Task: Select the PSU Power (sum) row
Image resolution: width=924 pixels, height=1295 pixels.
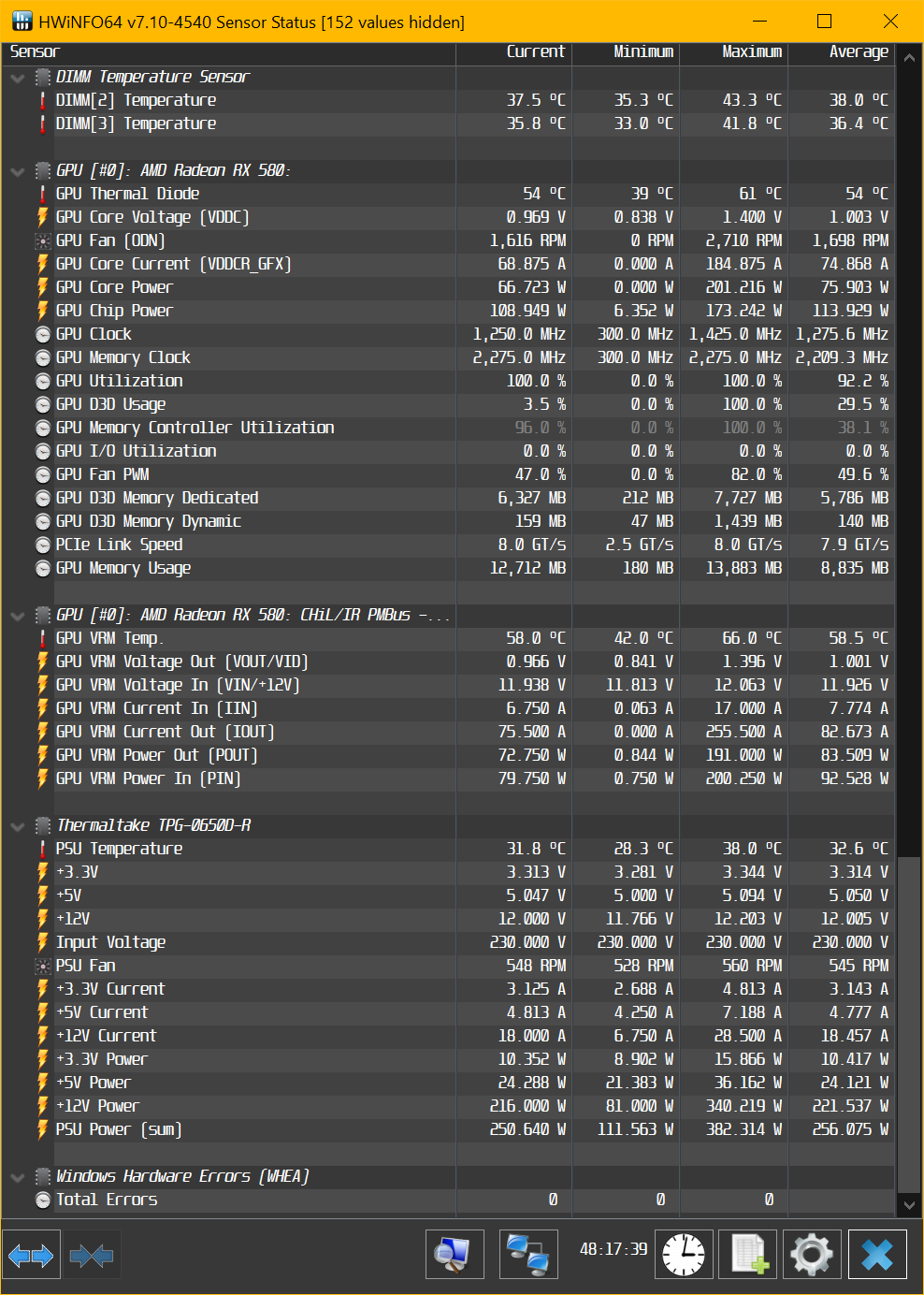Action: tap(119, 1129)
